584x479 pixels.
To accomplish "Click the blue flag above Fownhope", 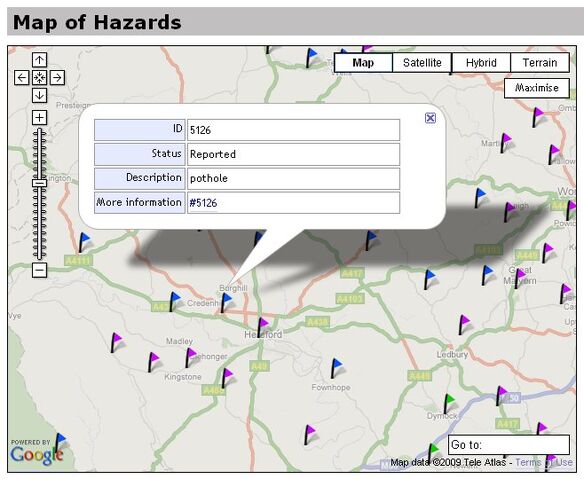I will tap(335, 367).
